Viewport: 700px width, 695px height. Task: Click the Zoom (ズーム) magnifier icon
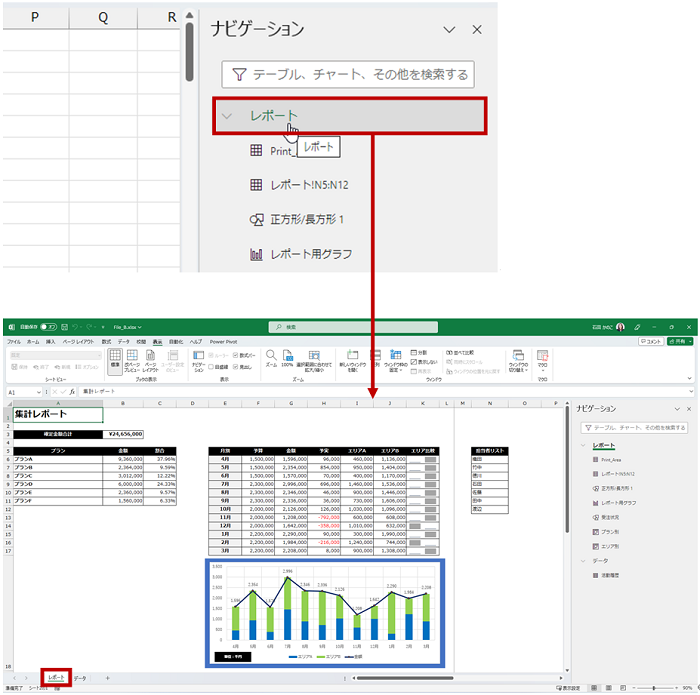tap(271, 357)
